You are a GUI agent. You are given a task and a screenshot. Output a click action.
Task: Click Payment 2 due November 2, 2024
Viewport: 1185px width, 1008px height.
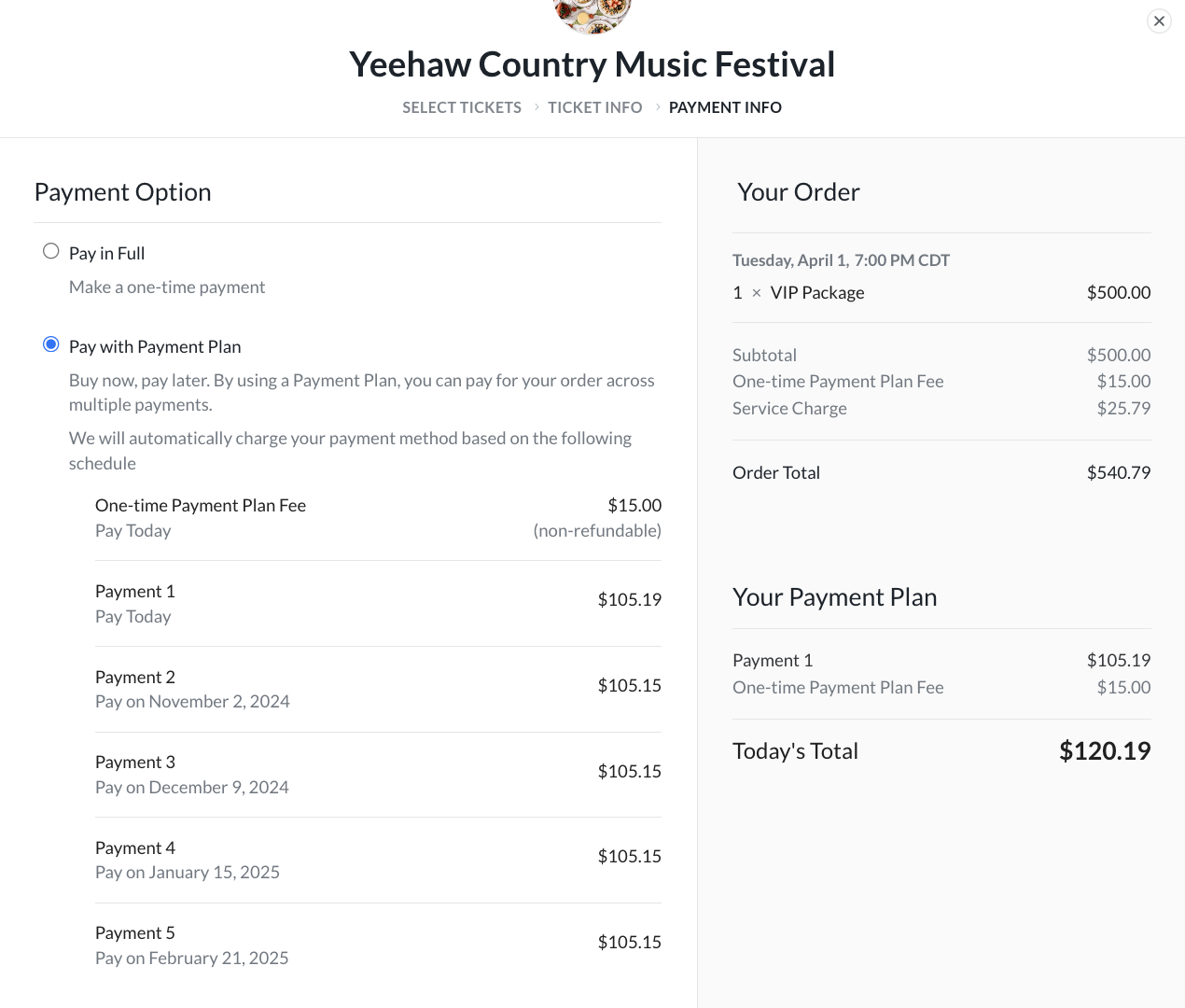[x=378, y=689]
